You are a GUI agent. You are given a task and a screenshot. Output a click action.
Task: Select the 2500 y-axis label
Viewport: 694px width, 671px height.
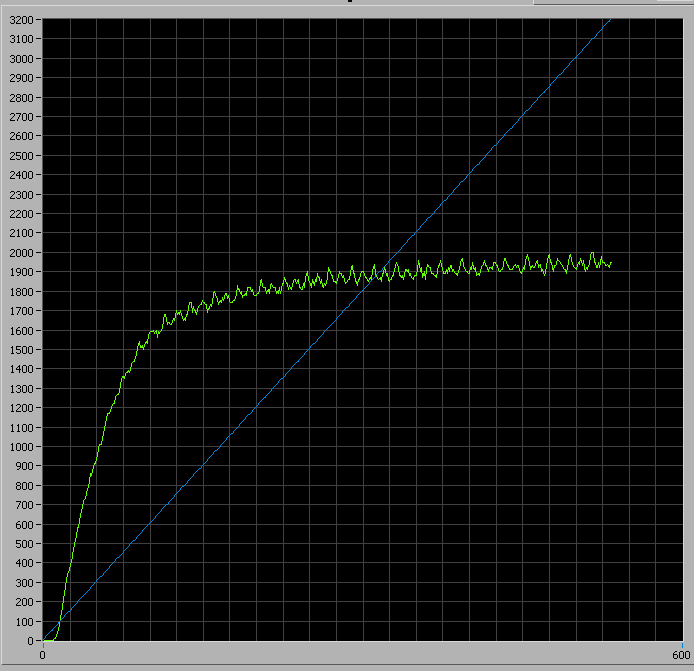pos(21,156)
